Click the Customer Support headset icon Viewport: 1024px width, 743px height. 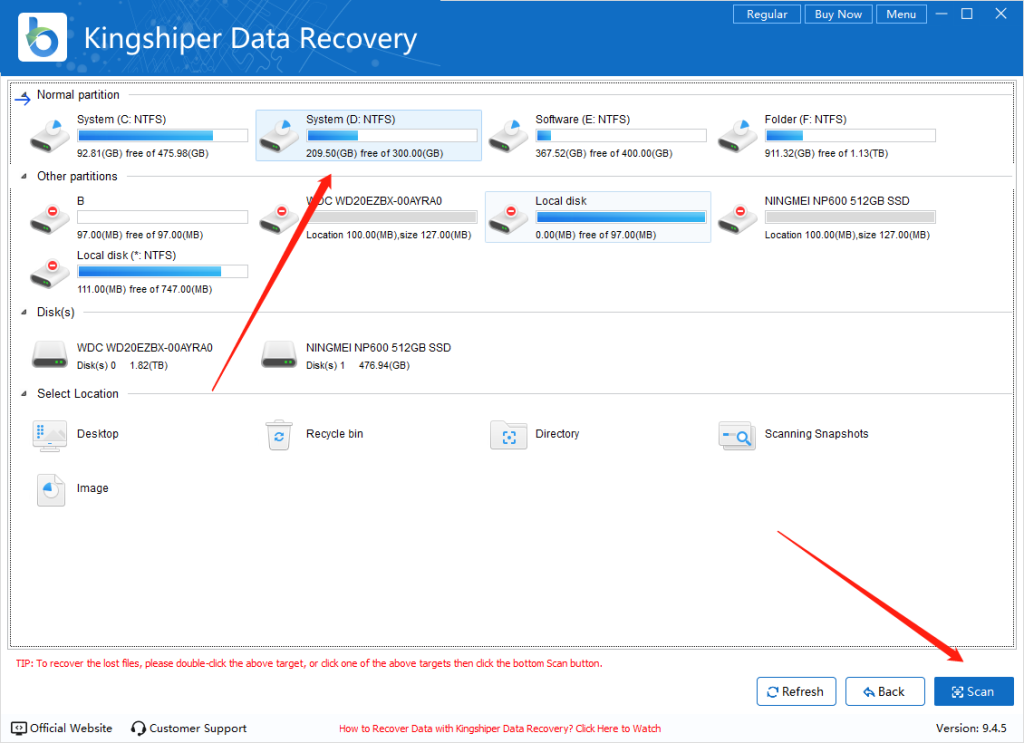coord(138,728)
